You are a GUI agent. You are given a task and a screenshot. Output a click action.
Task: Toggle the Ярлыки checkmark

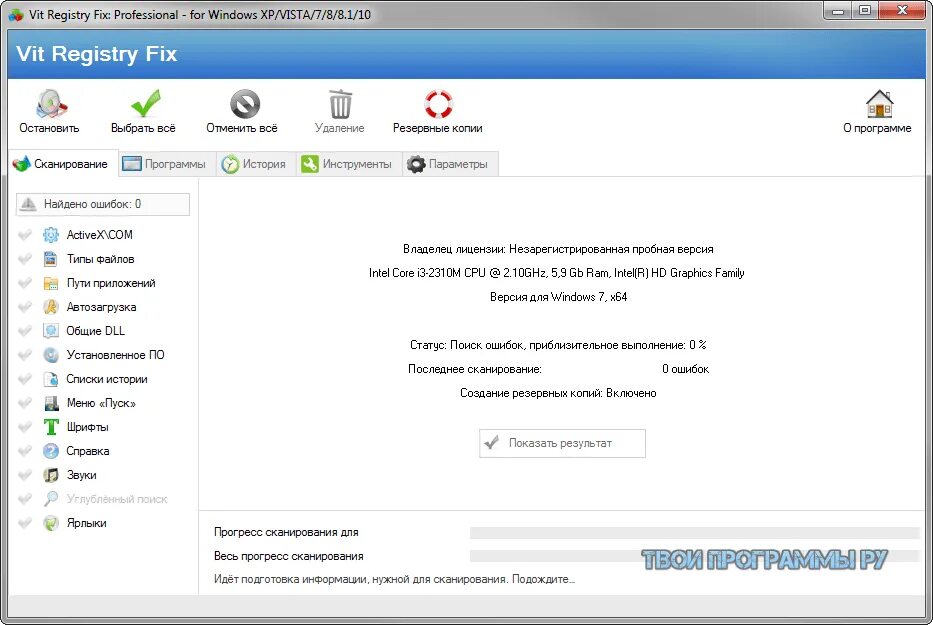tap(24, 523)
